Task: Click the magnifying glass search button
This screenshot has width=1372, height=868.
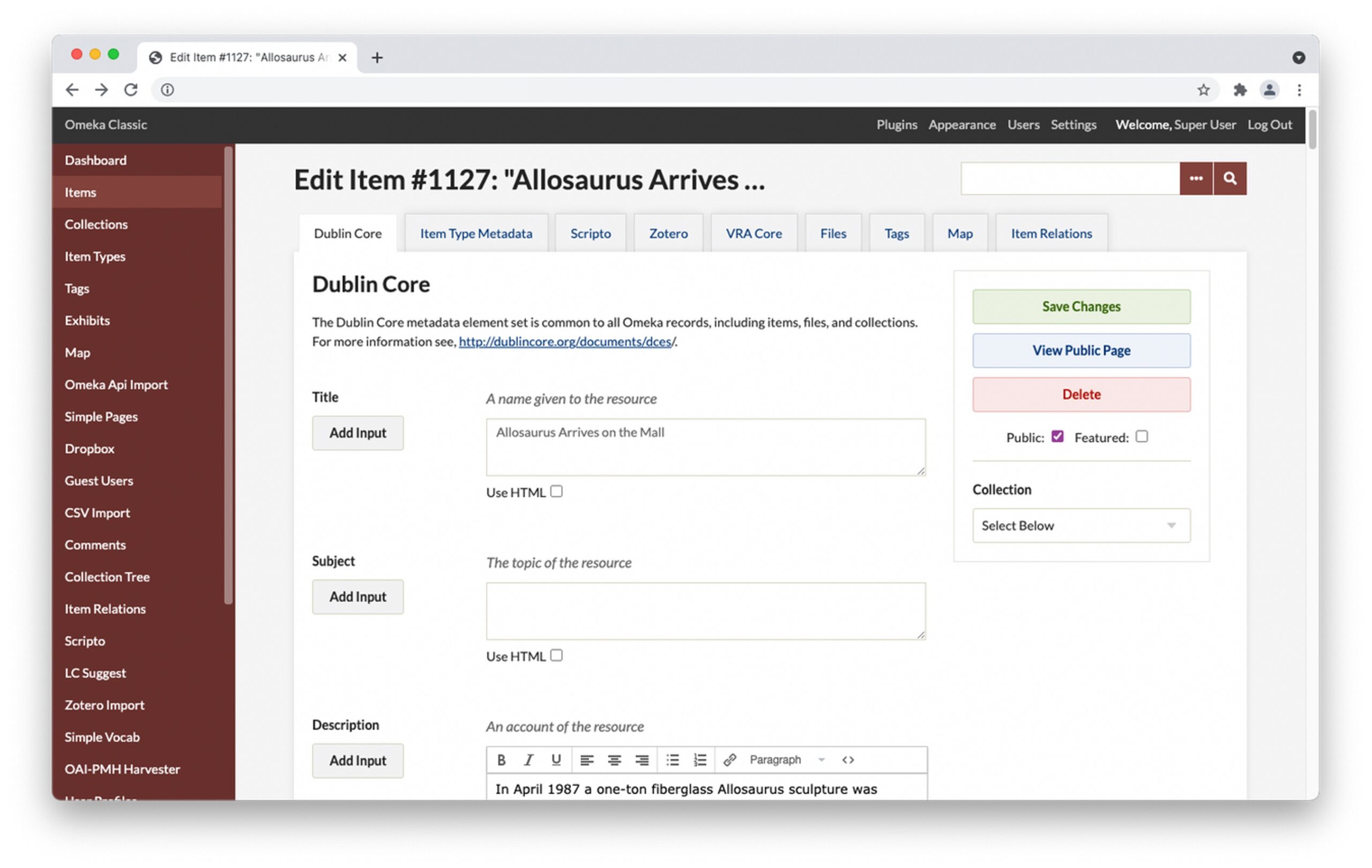Action: coord(1229,179)
